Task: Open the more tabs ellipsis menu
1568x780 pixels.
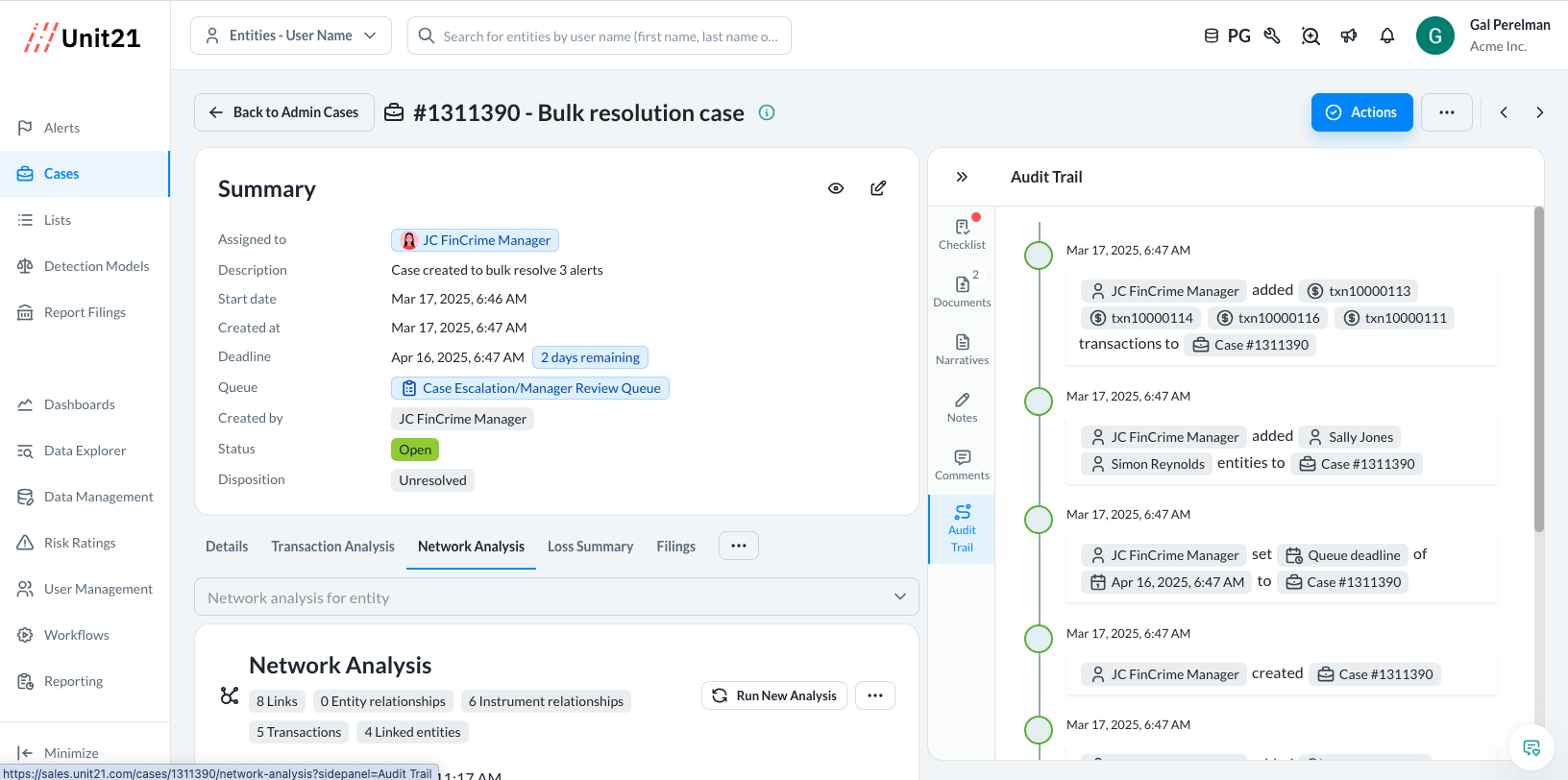Action: coord(738,546)
